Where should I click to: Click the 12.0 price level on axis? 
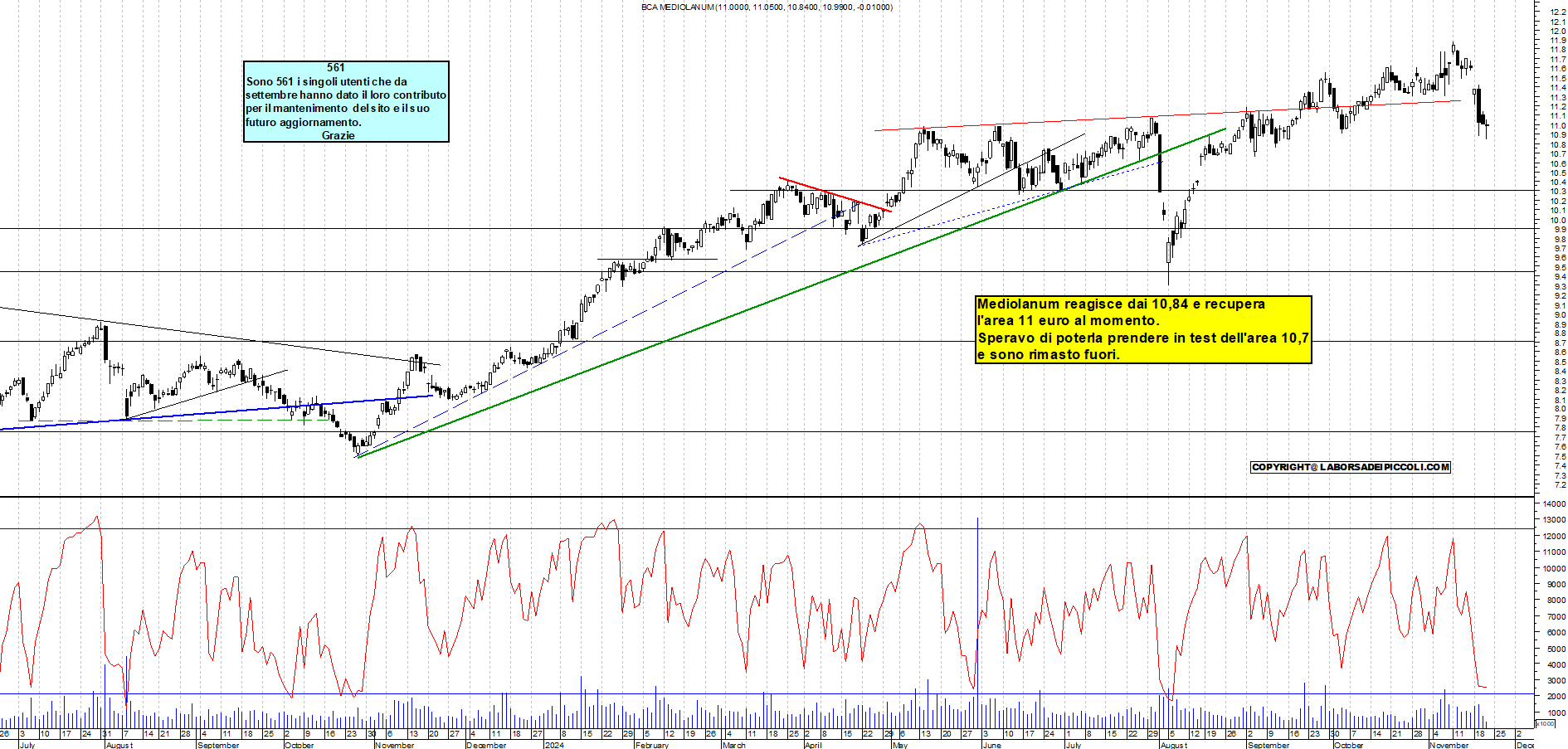(1558, 32)
